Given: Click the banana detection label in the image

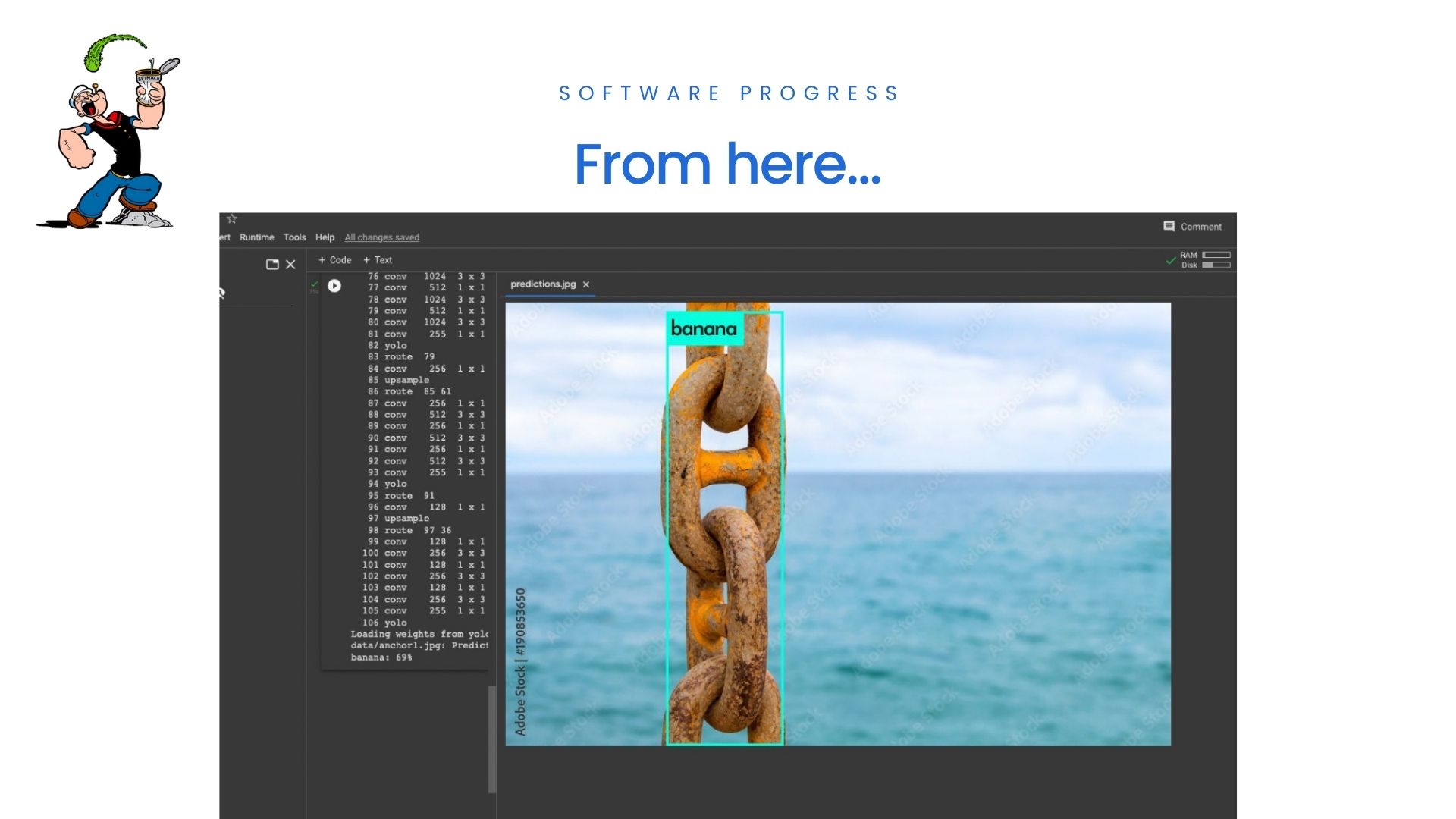Looking at the screenshot, I should point(704,329).
